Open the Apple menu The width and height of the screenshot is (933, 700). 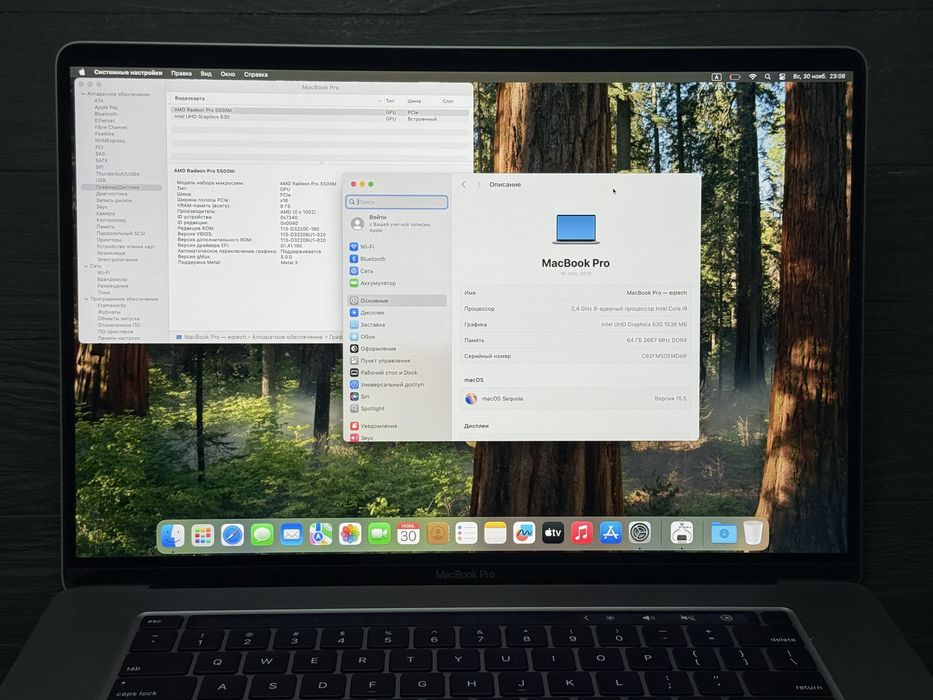(82, 72)
